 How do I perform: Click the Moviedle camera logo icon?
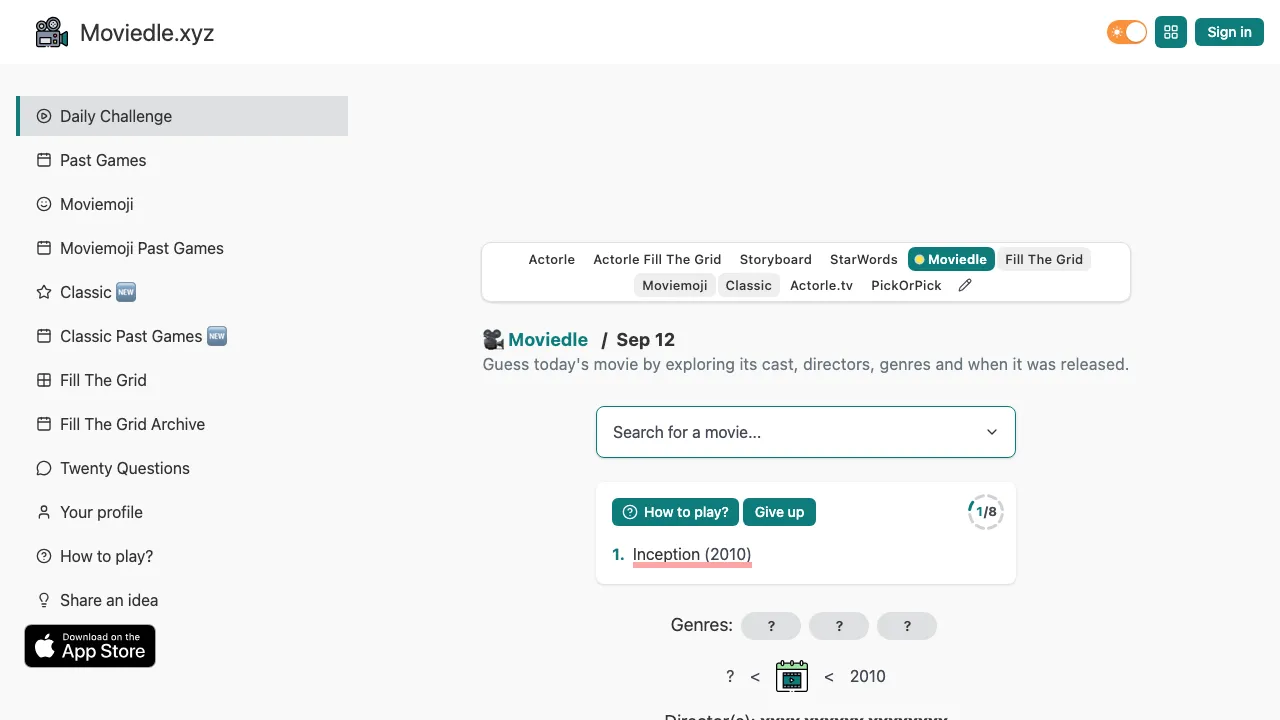coord(51,32)
